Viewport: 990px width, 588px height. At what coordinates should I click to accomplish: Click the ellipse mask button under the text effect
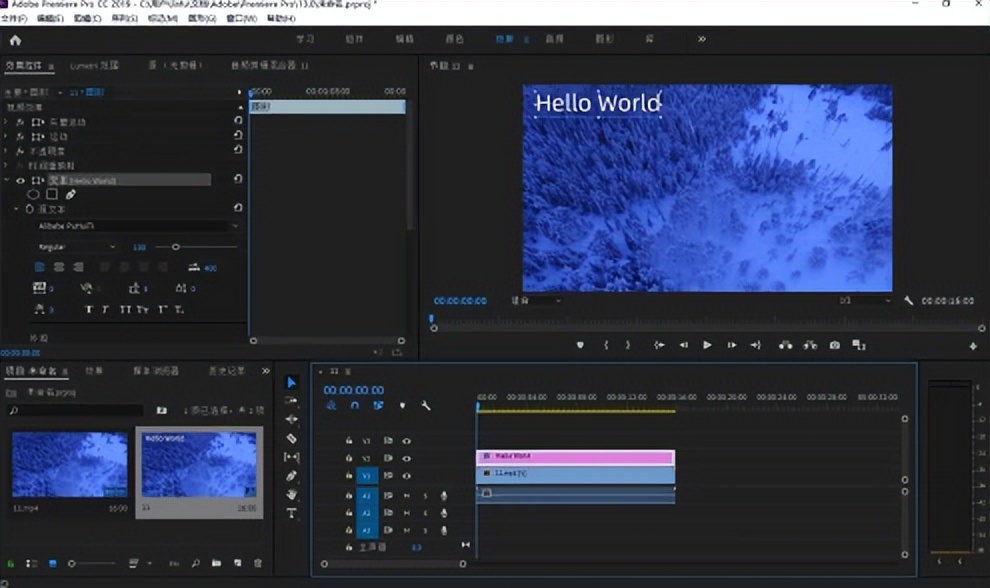coord(34,194)
